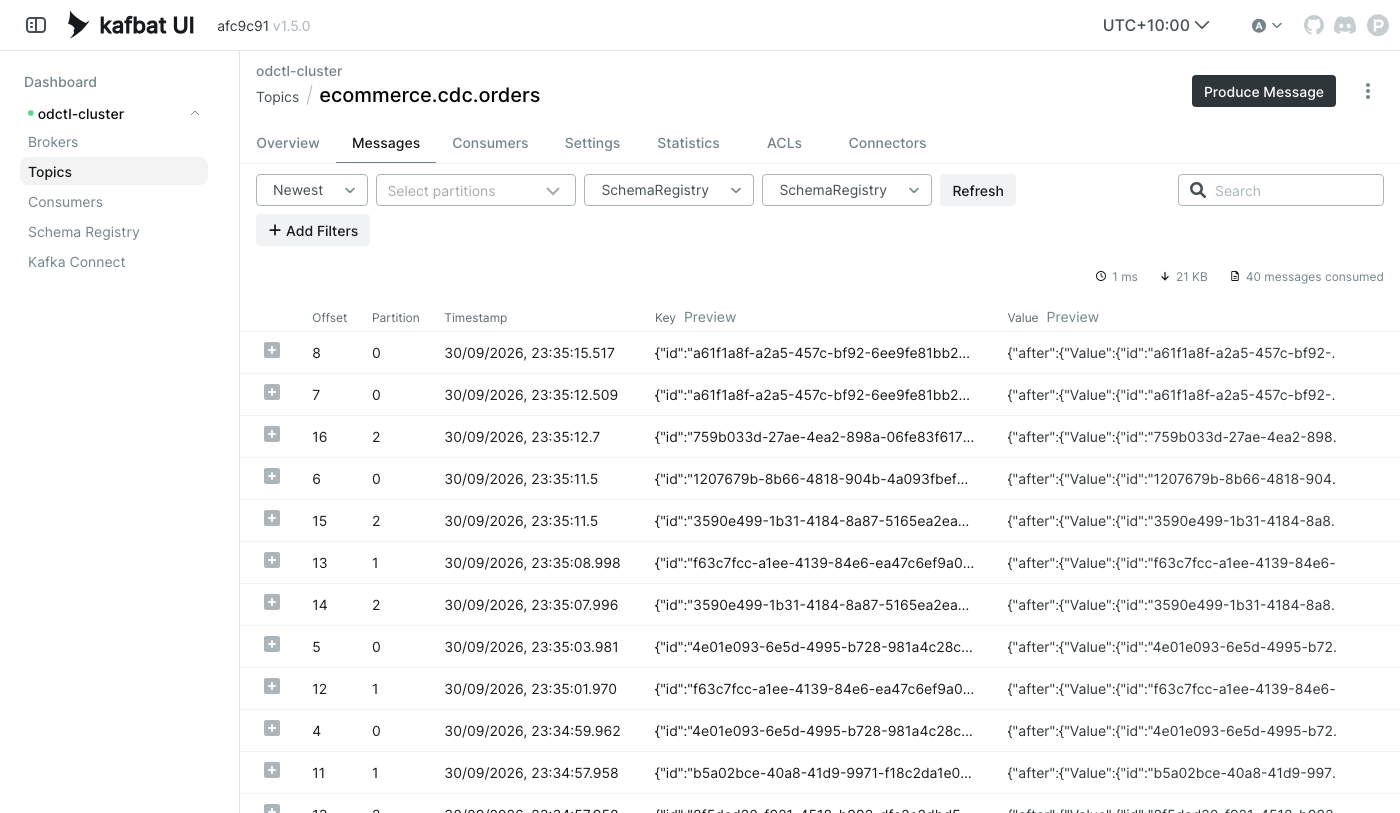Open the Newest seek mode dropdown
The height and width of the screenshot is (813, 1400).
coord(312,190)
